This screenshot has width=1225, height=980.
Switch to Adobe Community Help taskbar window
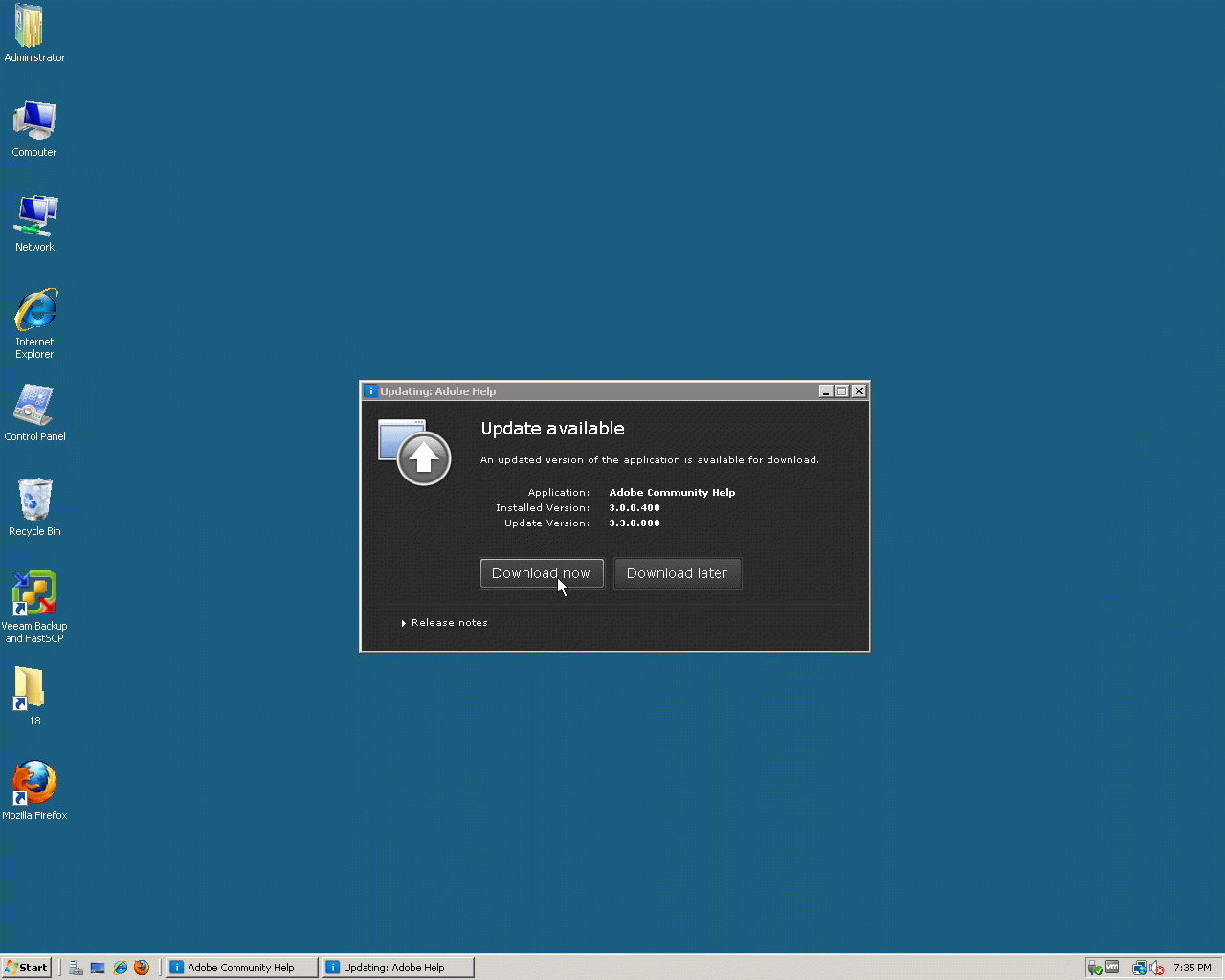(x=241, y=968)
